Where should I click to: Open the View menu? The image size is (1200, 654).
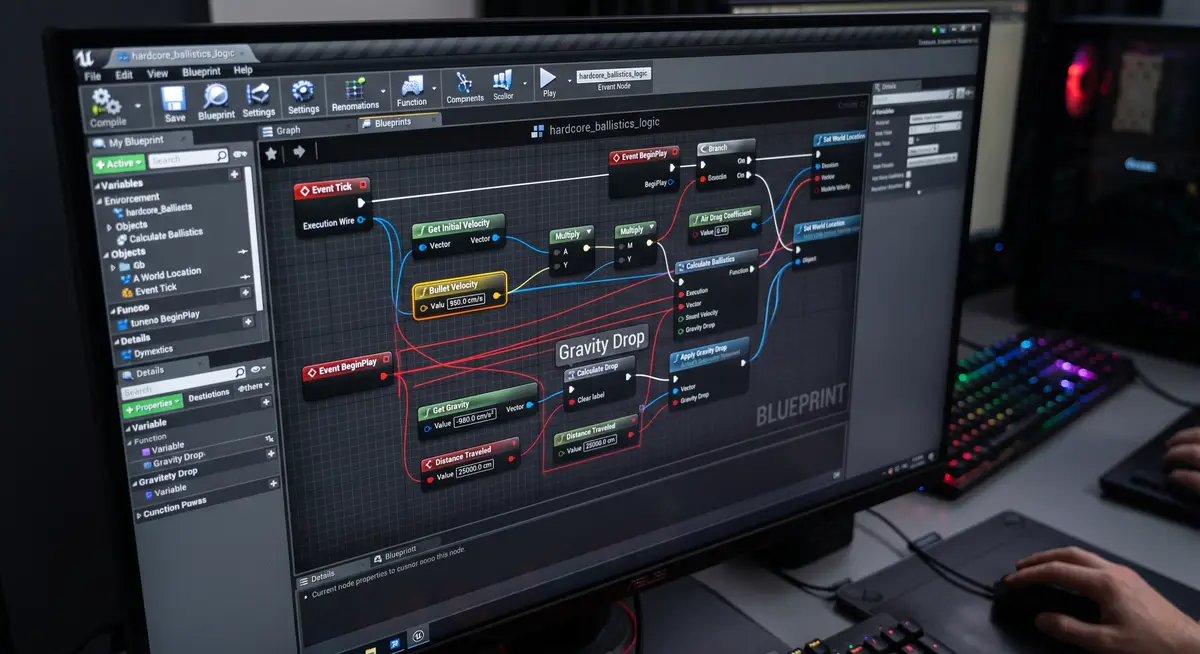pos(158,74)
